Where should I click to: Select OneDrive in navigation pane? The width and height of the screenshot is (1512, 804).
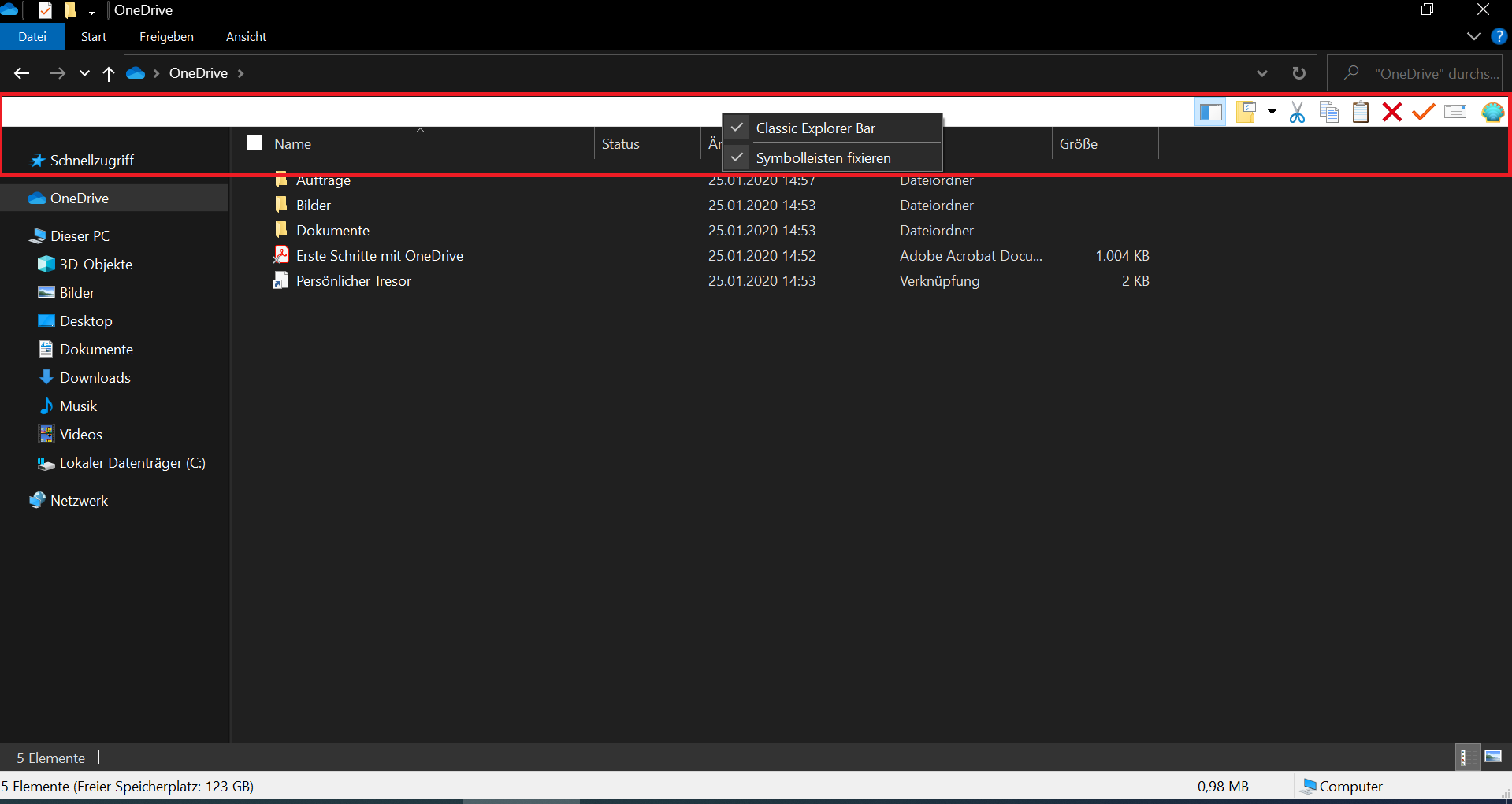coord(114,198)
